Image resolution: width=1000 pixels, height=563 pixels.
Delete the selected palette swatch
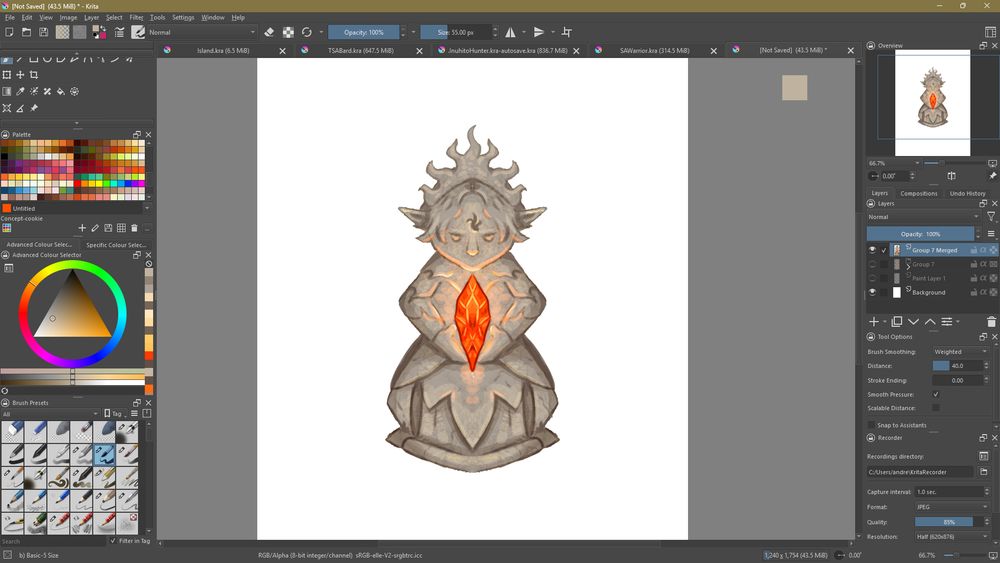pos(134,228)
